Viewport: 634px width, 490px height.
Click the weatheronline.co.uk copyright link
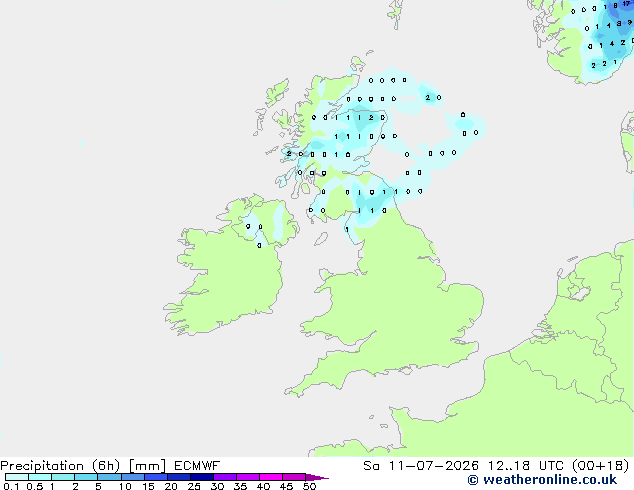[542, 480]
